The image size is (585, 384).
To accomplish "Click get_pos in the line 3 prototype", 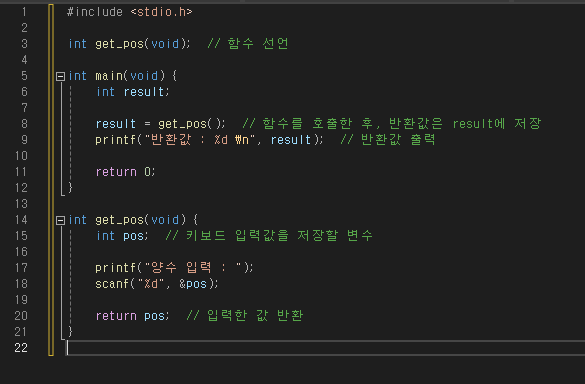I will point(119,44).
